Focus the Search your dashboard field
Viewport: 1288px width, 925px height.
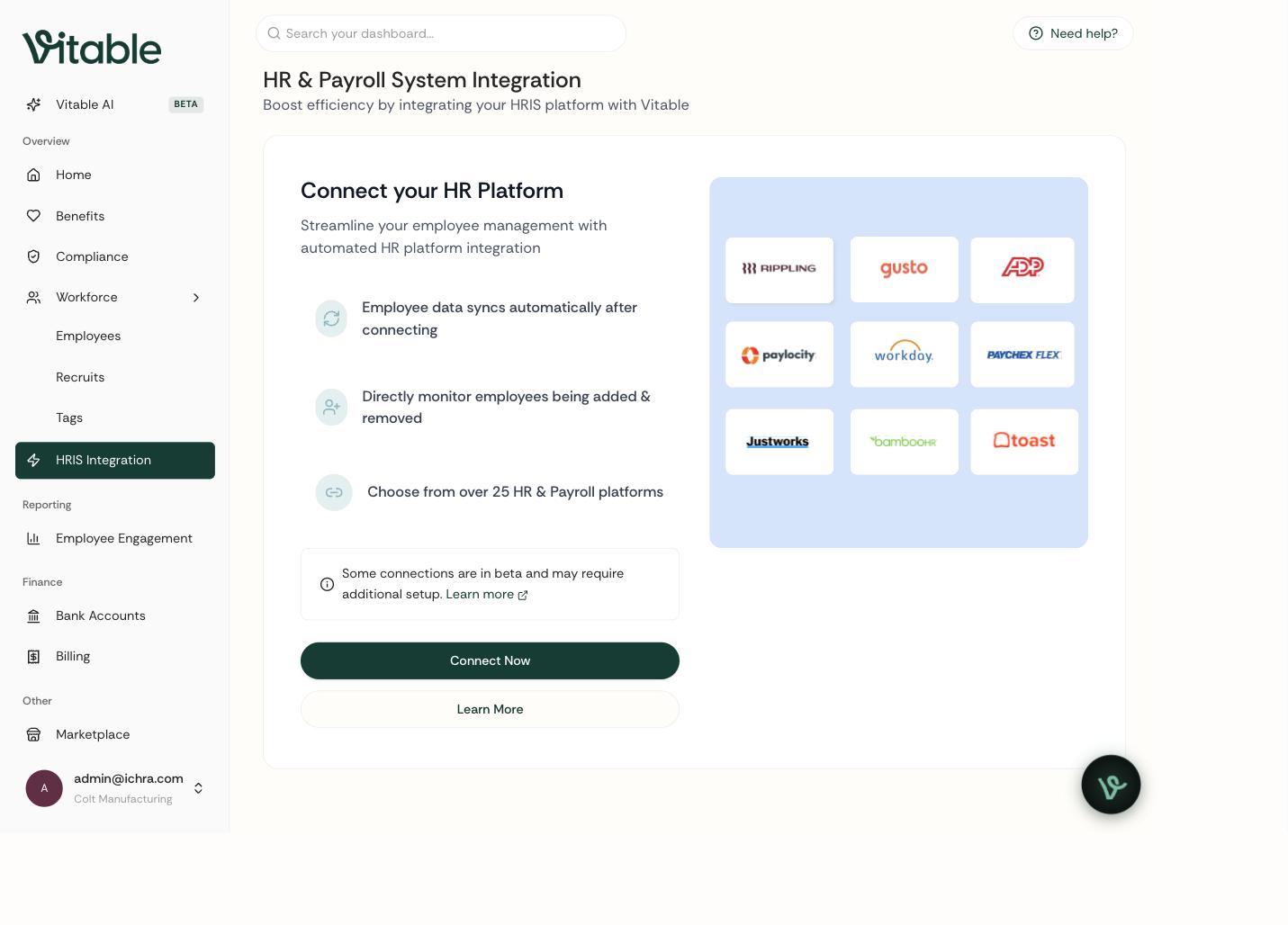pos(441,33)
